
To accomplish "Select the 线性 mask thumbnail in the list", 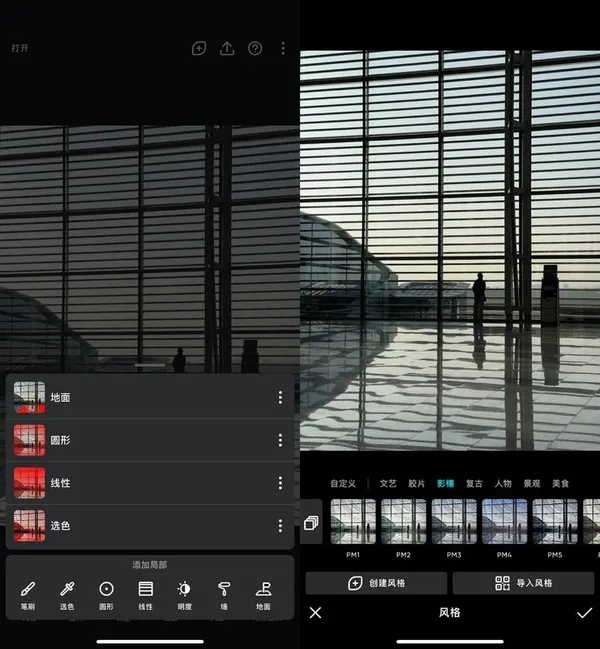I will click(29, 483).
